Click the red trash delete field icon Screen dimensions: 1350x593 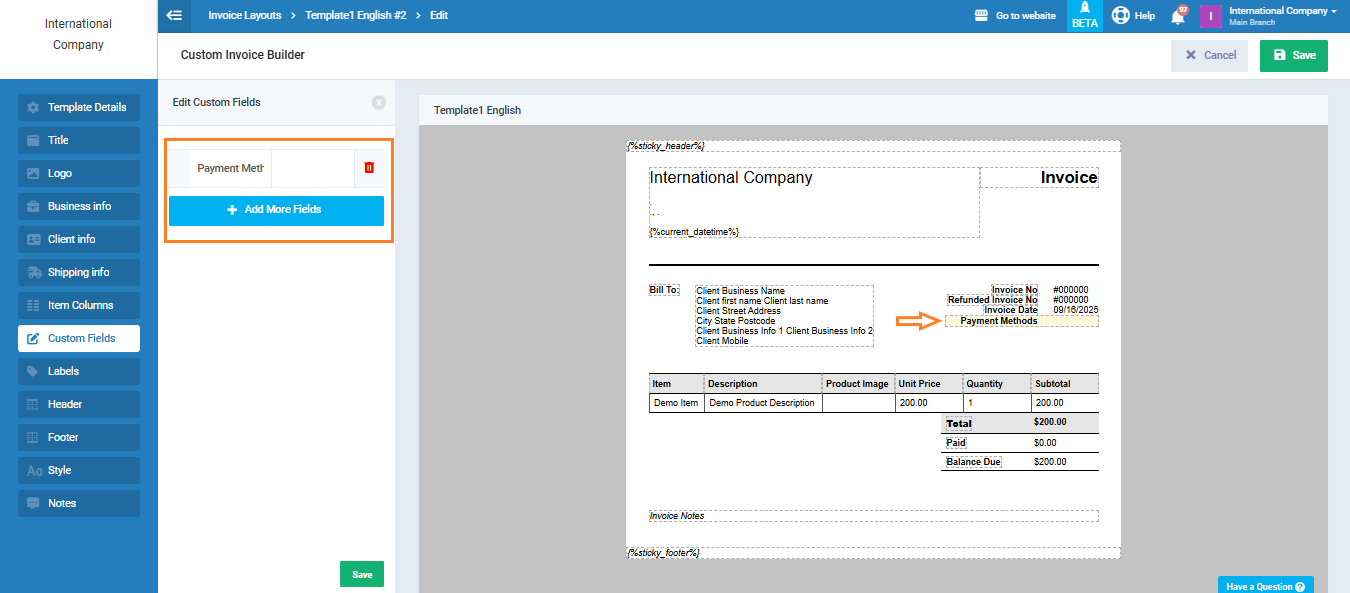tap(369, 168)
